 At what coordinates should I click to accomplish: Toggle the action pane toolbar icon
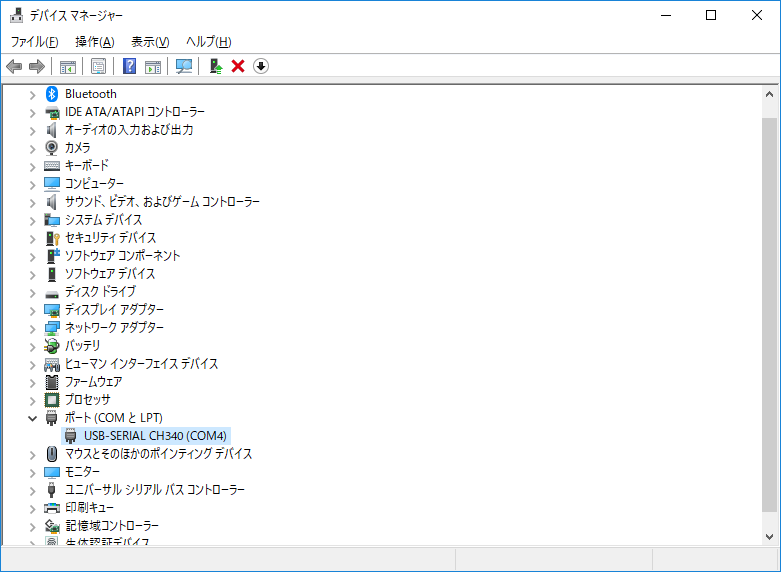pyautogui.click(x=153, y=66)
